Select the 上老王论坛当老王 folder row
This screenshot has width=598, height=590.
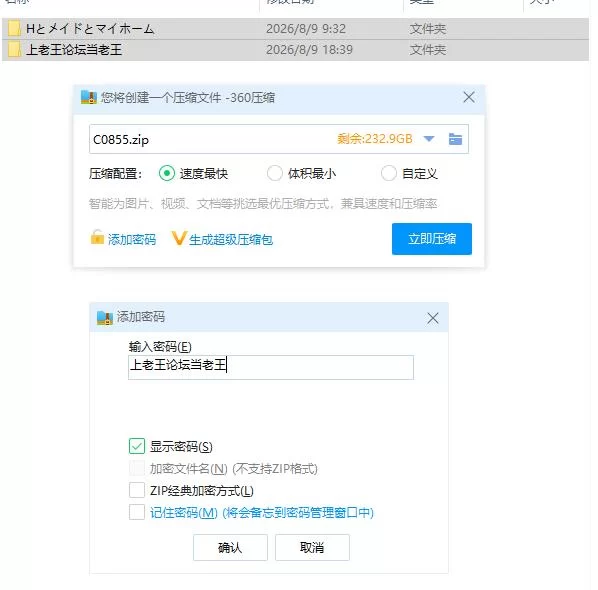click(x=296, y=50)
